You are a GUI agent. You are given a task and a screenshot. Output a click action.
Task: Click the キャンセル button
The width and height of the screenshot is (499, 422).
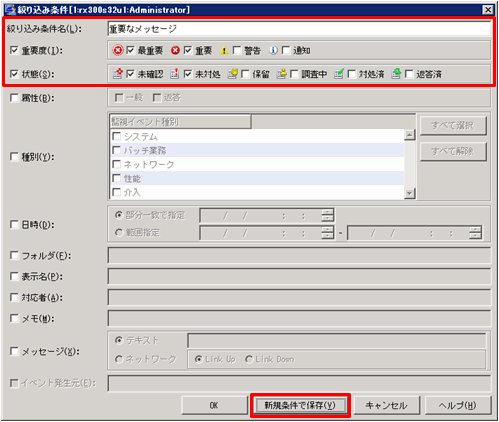387,405
